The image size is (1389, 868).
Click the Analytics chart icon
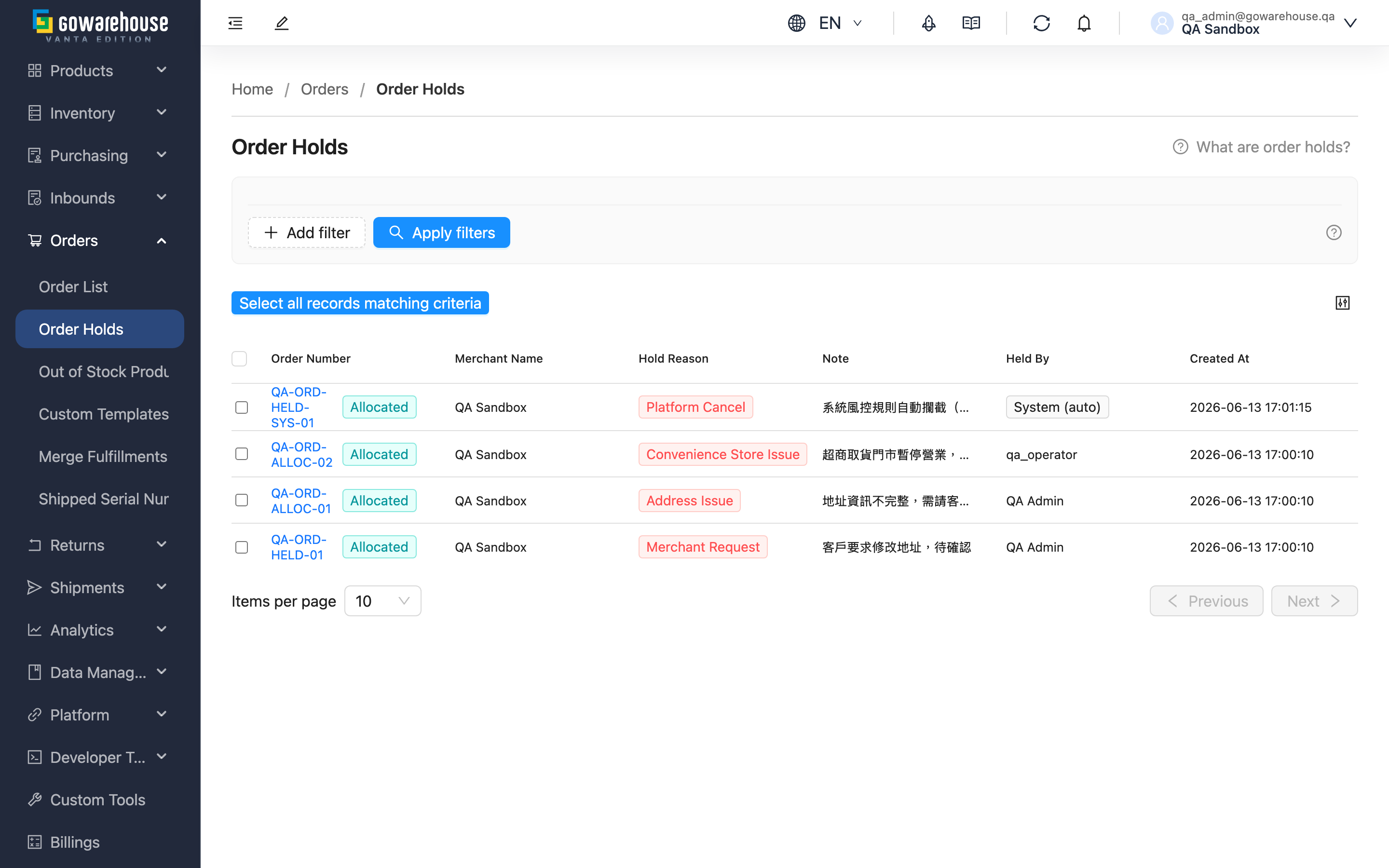coord(34,630)
